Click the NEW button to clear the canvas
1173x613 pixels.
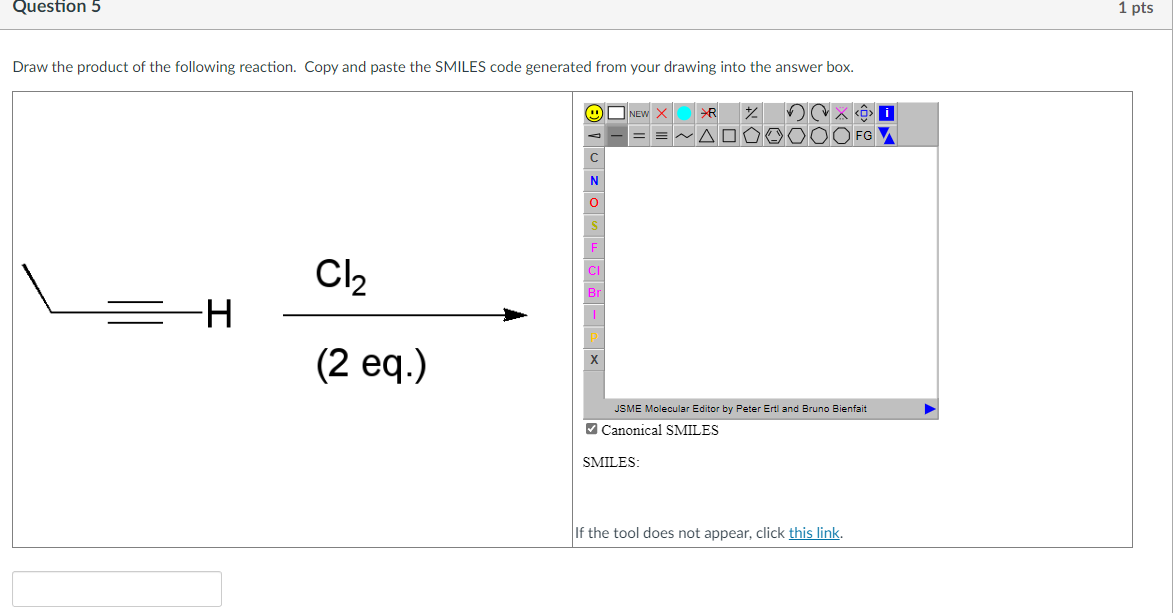click(639, 113)
